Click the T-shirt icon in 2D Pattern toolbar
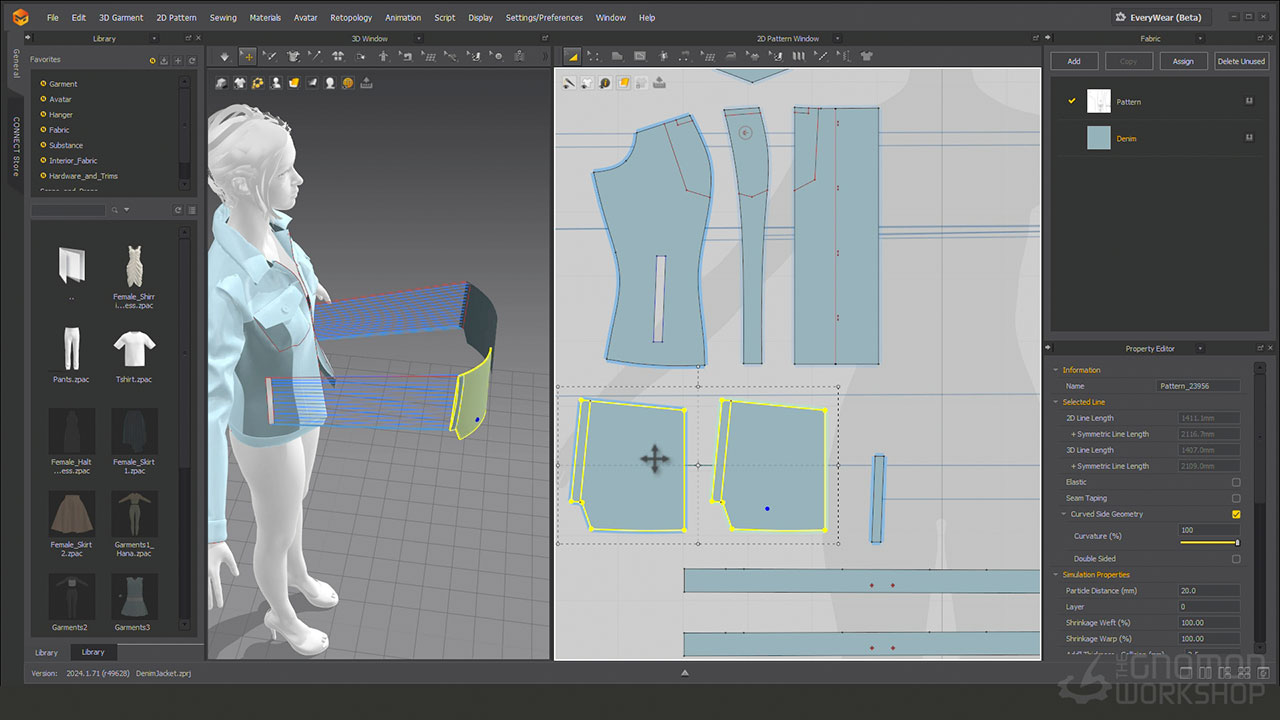The height and width of the screenshot is (720, 1280). 866,56
